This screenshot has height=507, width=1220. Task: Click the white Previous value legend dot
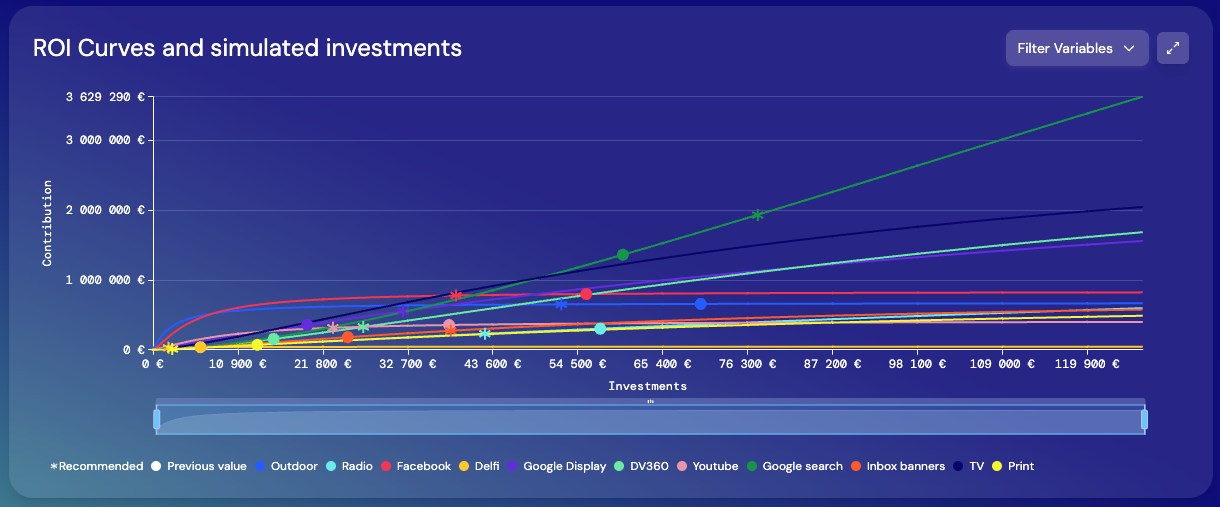155,466
